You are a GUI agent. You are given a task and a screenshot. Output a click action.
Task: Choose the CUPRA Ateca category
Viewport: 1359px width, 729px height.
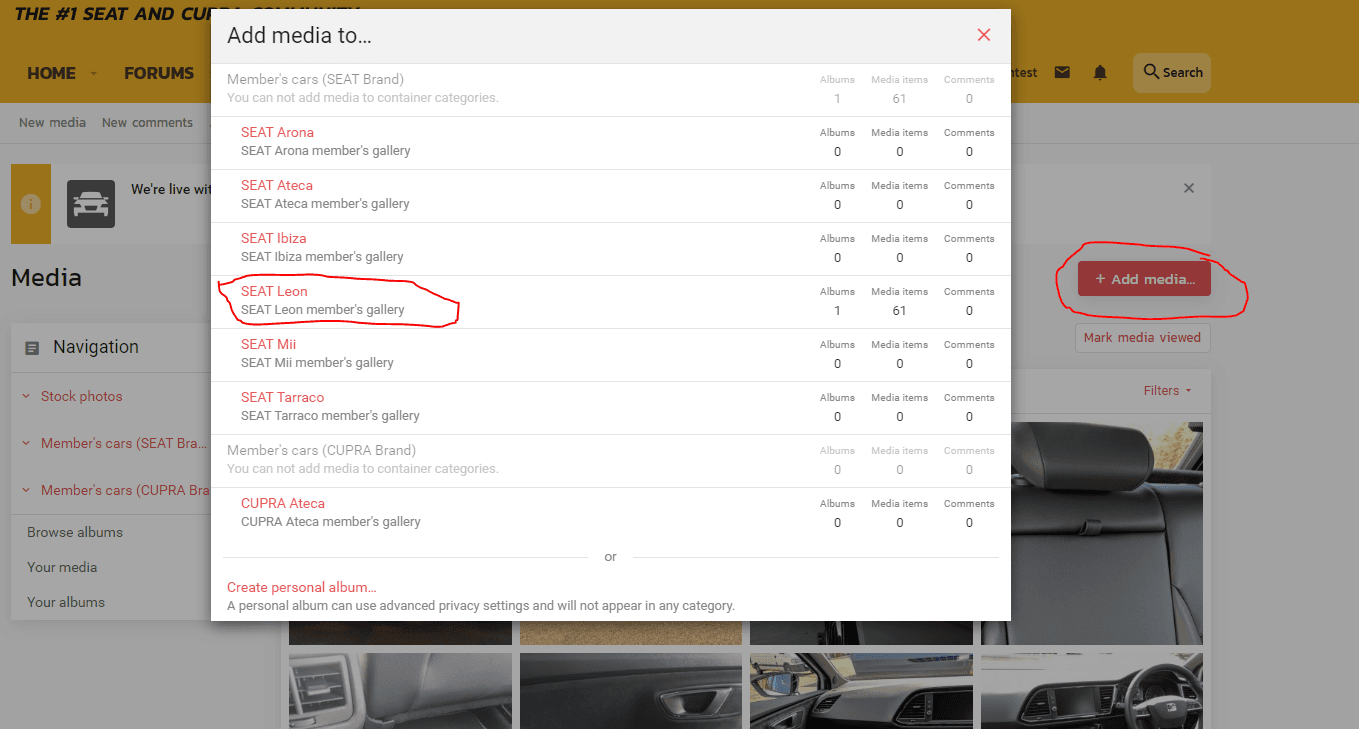282,503
